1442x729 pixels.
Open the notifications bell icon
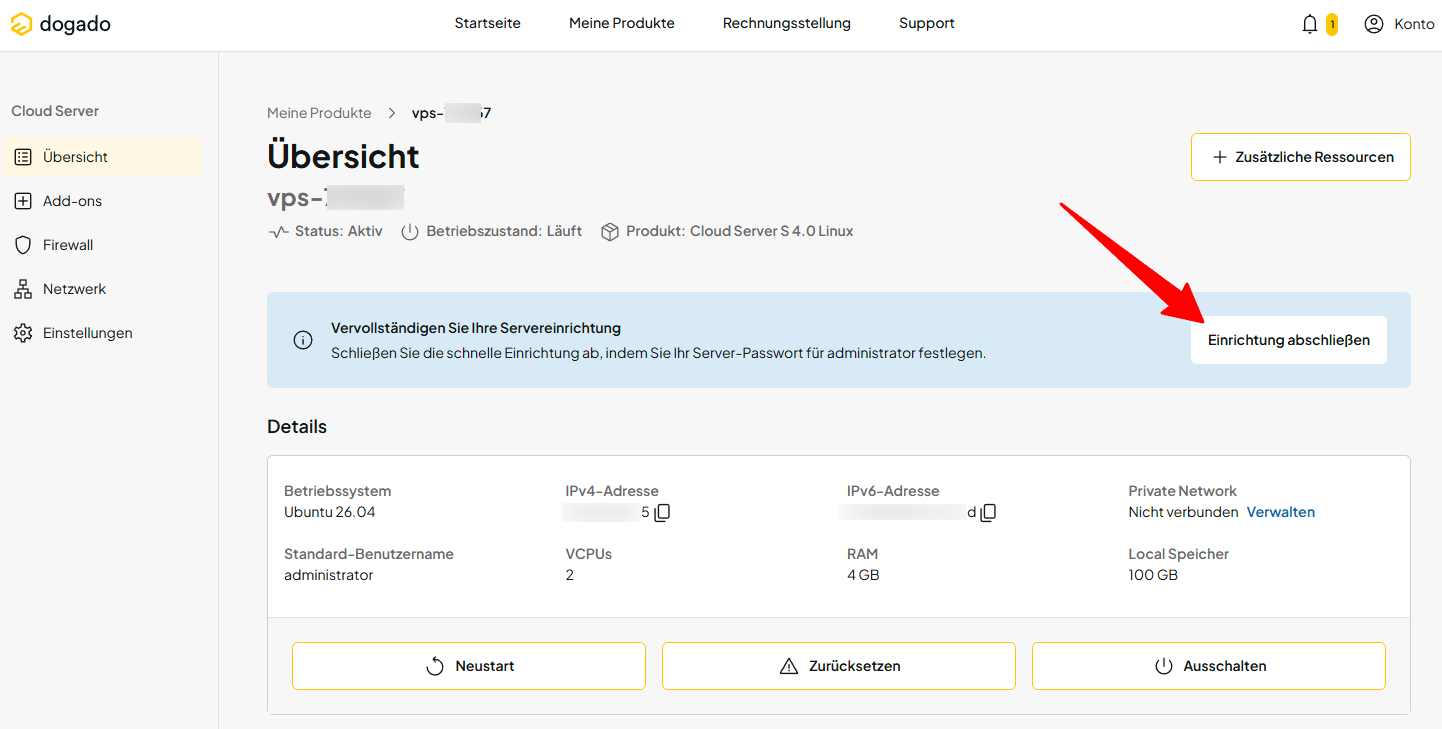(1310, 24)
